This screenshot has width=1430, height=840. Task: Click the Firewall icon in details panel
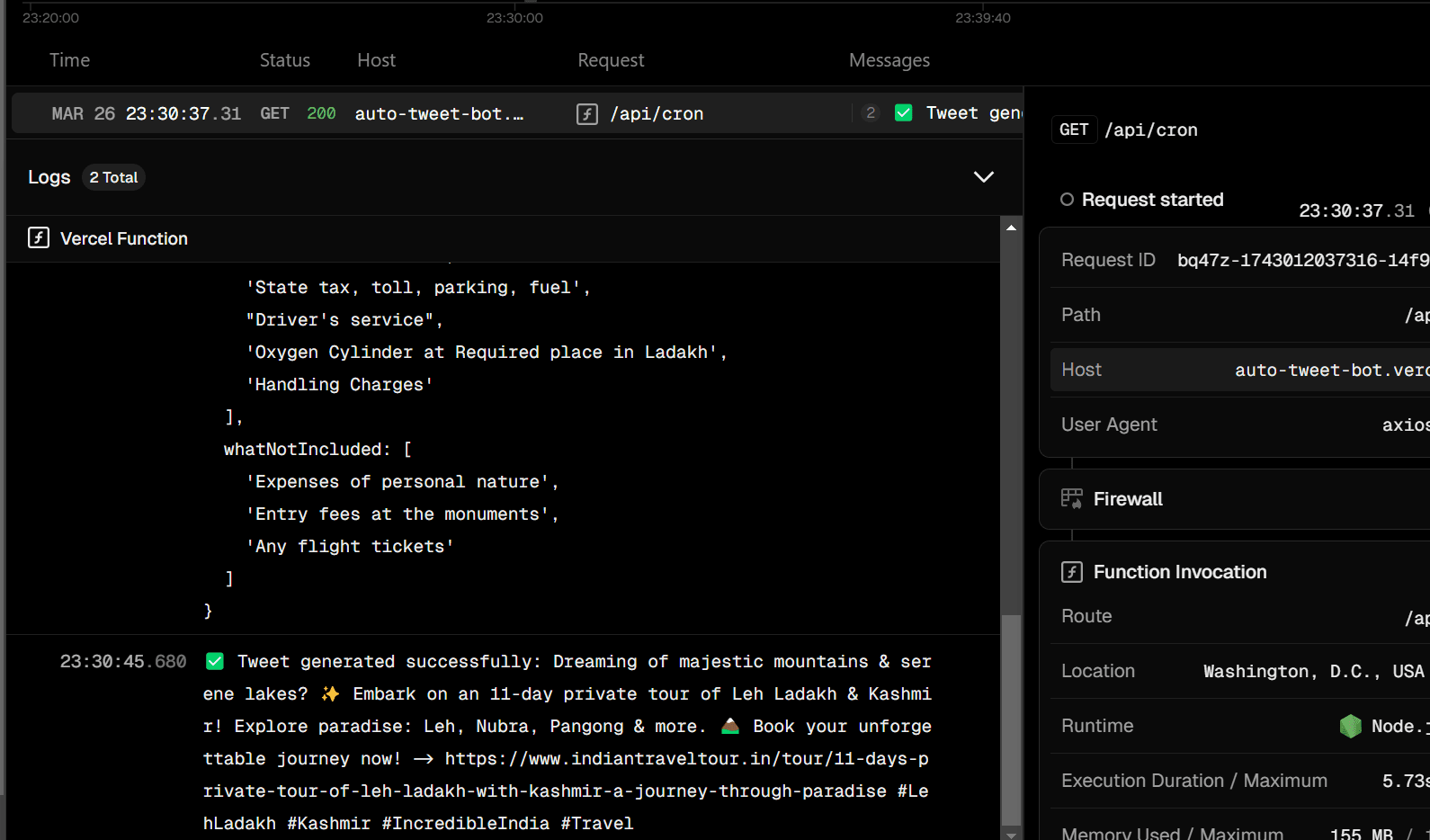1072,498
